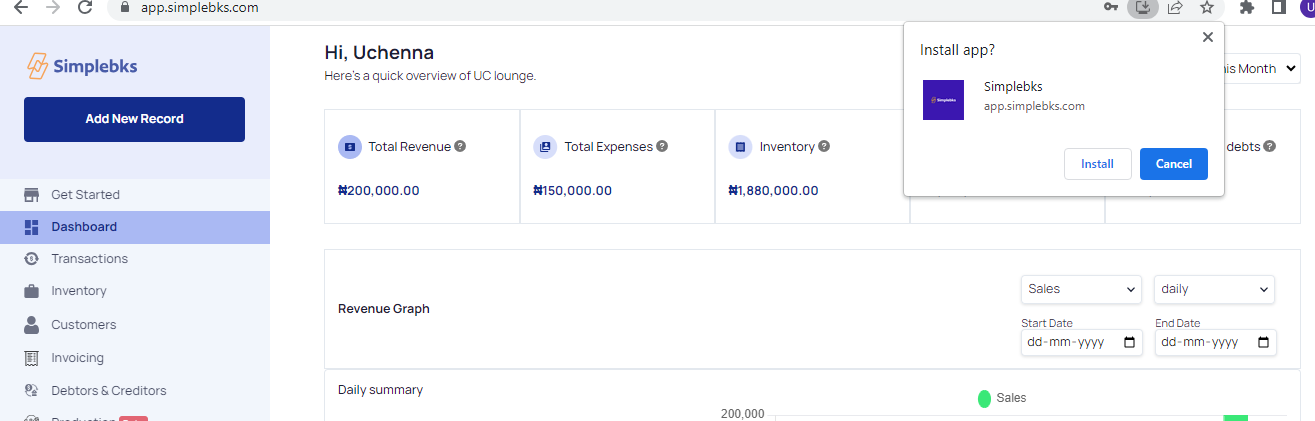Bookmark this page with star icon
The image size is (1315, 421).
1207,7
